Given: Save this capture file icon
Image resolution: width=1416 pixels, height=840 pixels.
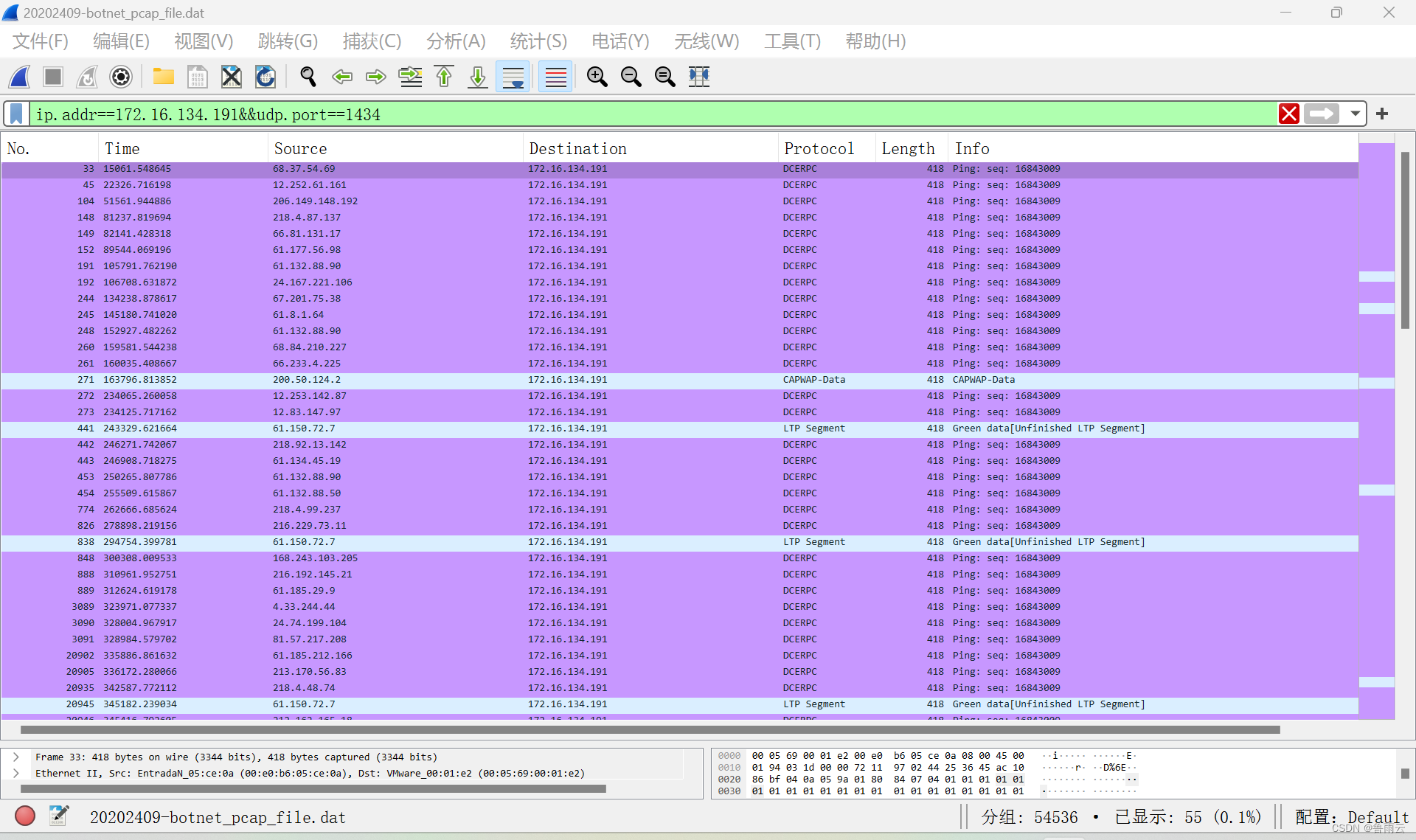Looking at the screenshot, I should [x=197, y=77].
